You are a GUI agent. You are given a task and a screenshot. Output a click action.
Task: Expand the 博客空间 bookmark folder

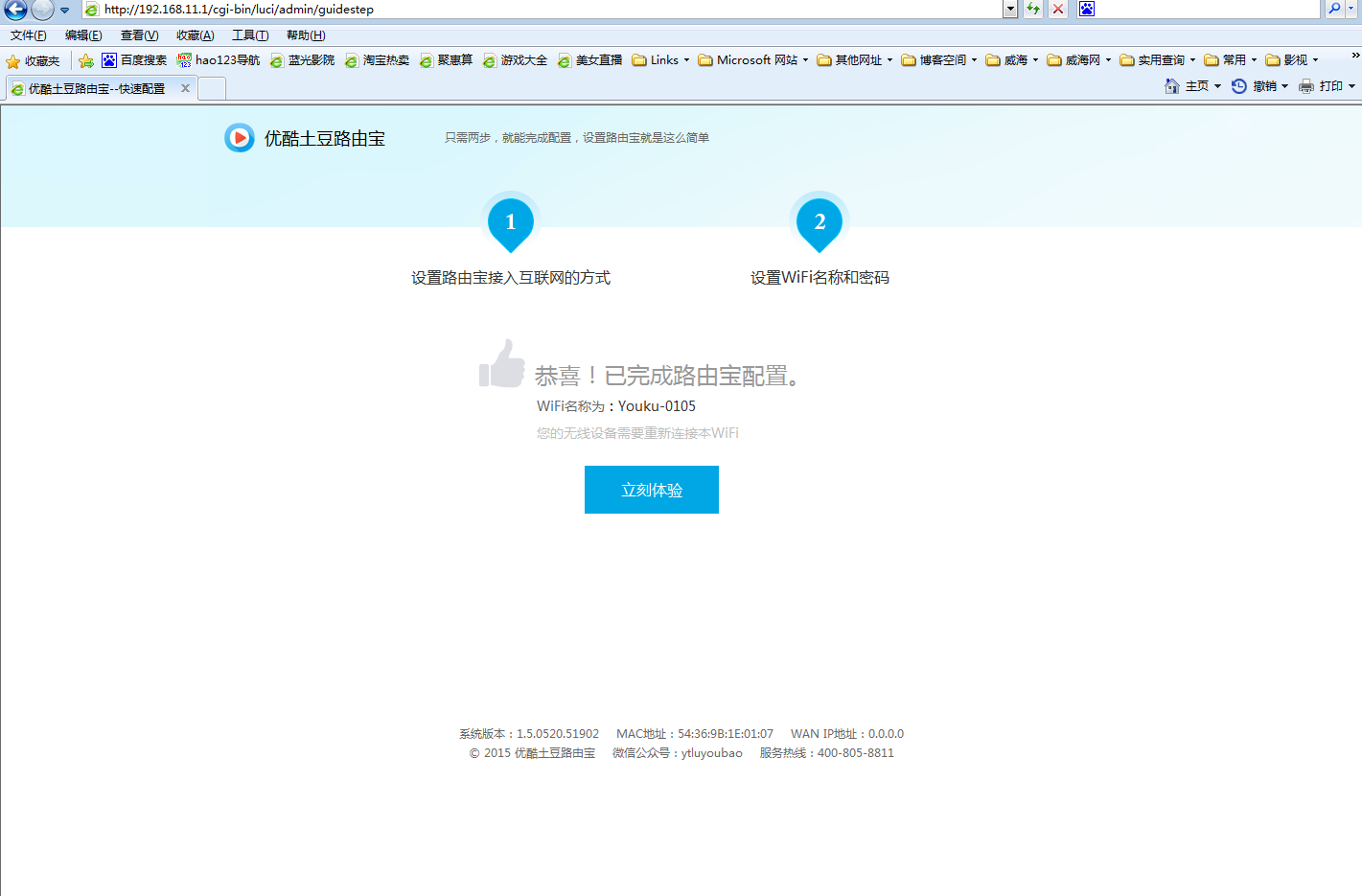point(938,60)
